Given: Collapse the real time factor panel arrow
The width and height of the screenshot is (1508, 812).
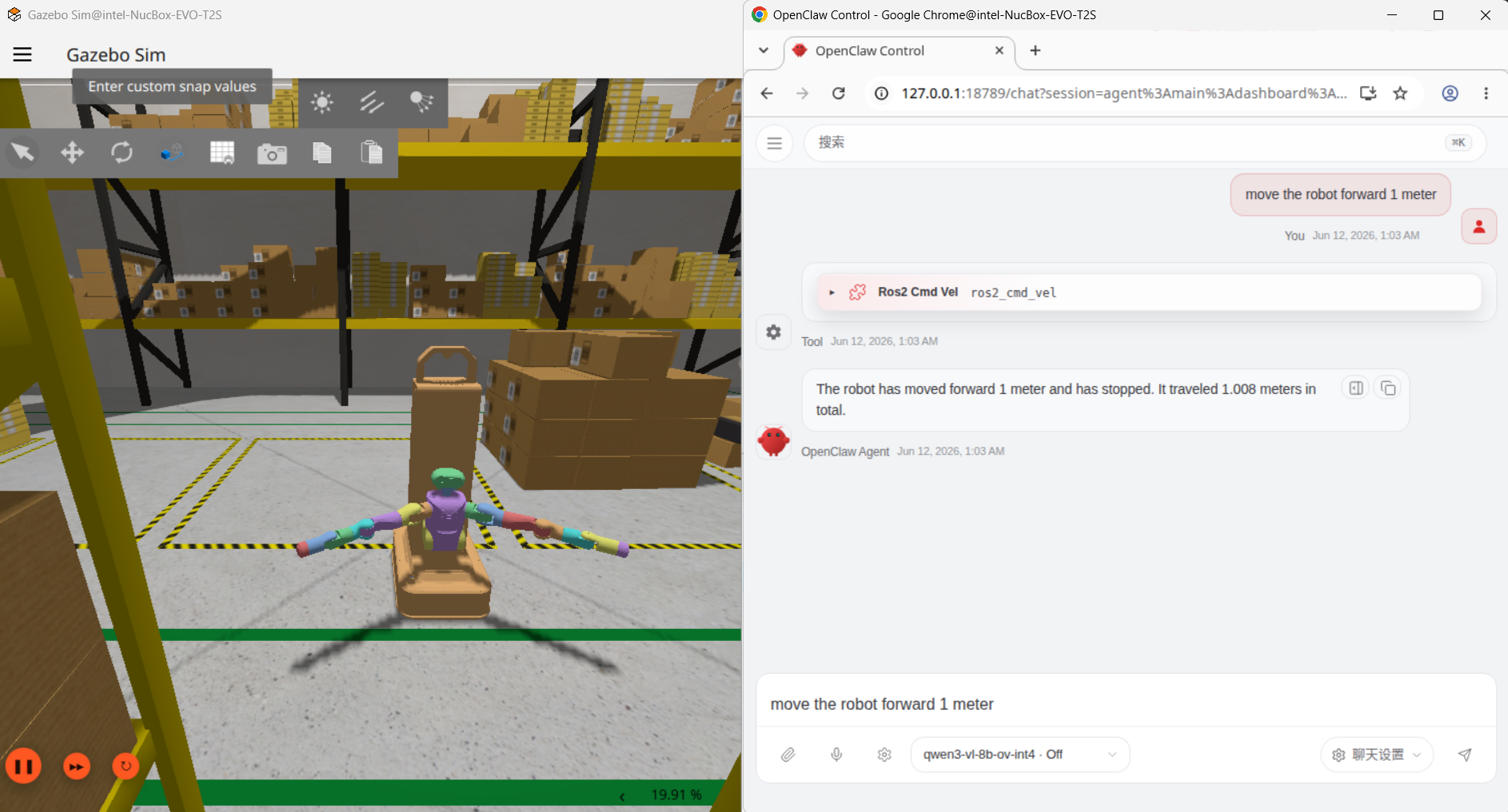Looking at the screenshot, I should coord(622,796).
